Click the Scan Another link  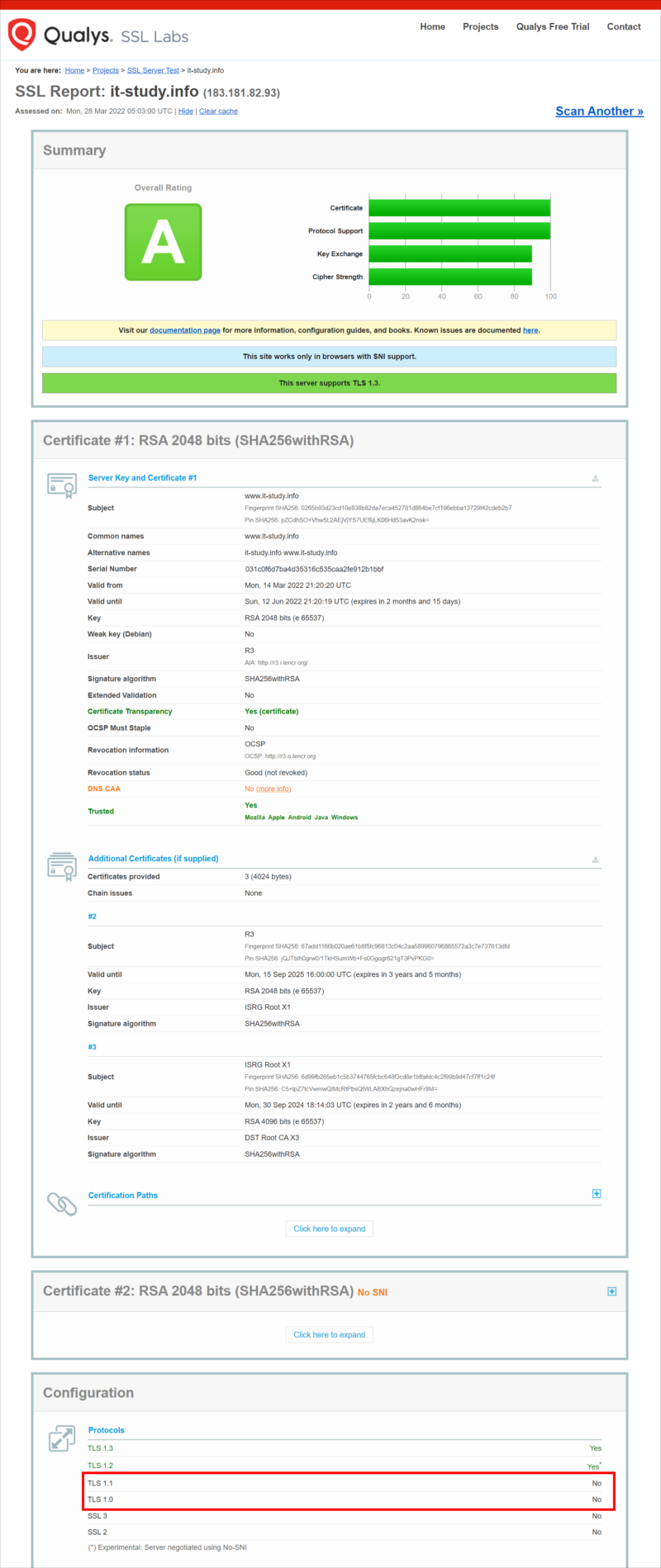[599, 111]
